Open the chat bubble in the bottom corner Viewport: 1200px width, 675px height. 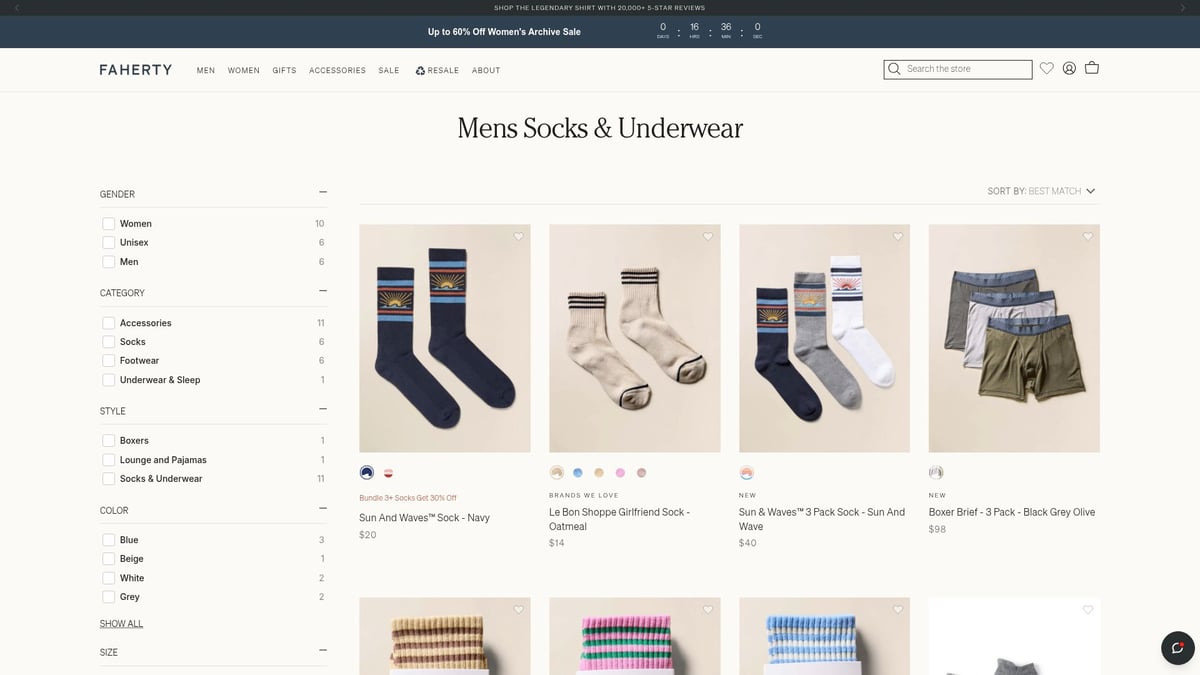click(x=1176, y=647)
